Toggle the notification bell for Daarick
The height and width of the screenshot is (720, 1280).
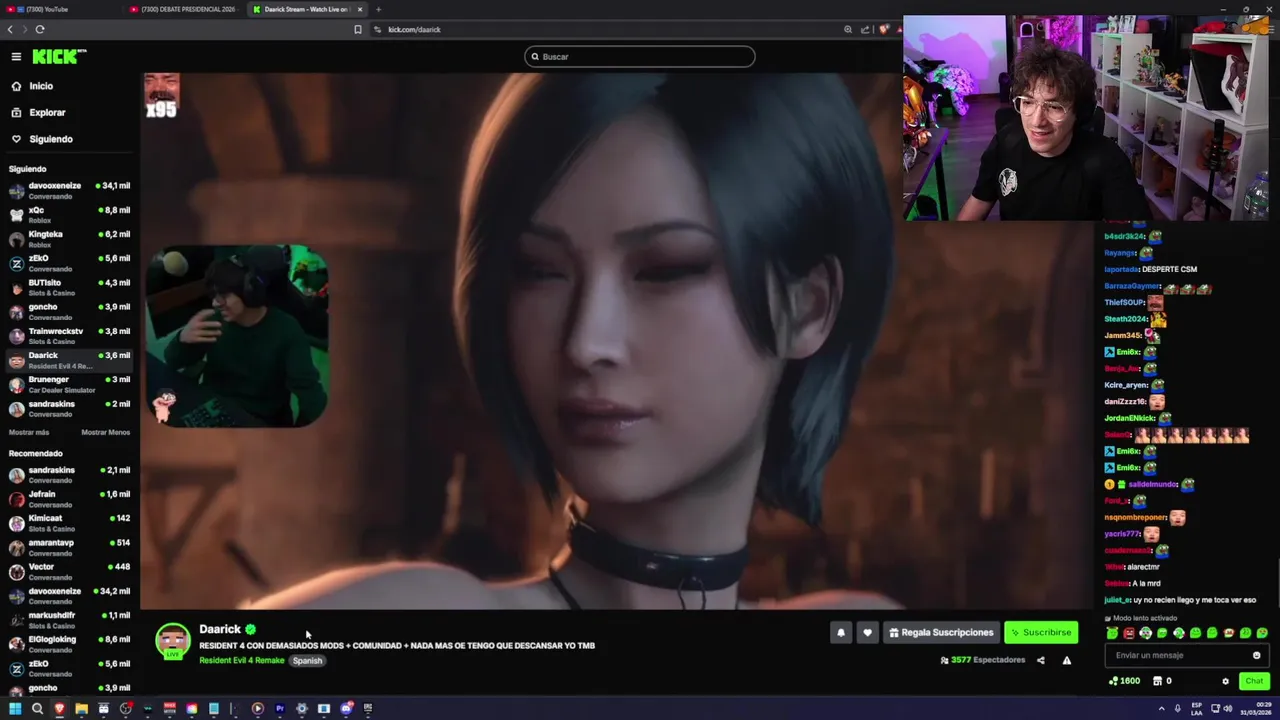click(841, 632)
